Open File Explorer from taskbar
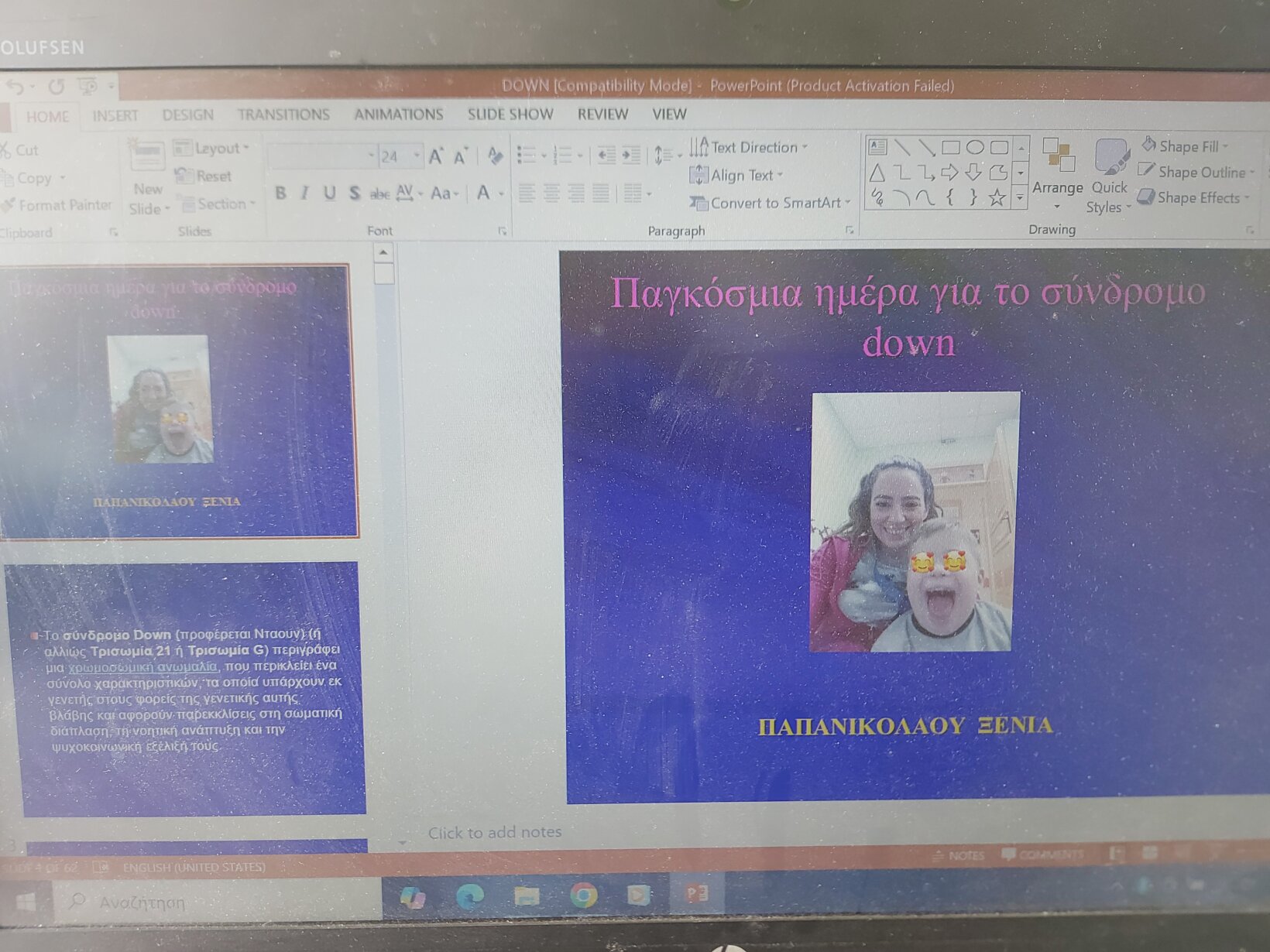Screen dimensions: 1270x952 coord(527,895)
